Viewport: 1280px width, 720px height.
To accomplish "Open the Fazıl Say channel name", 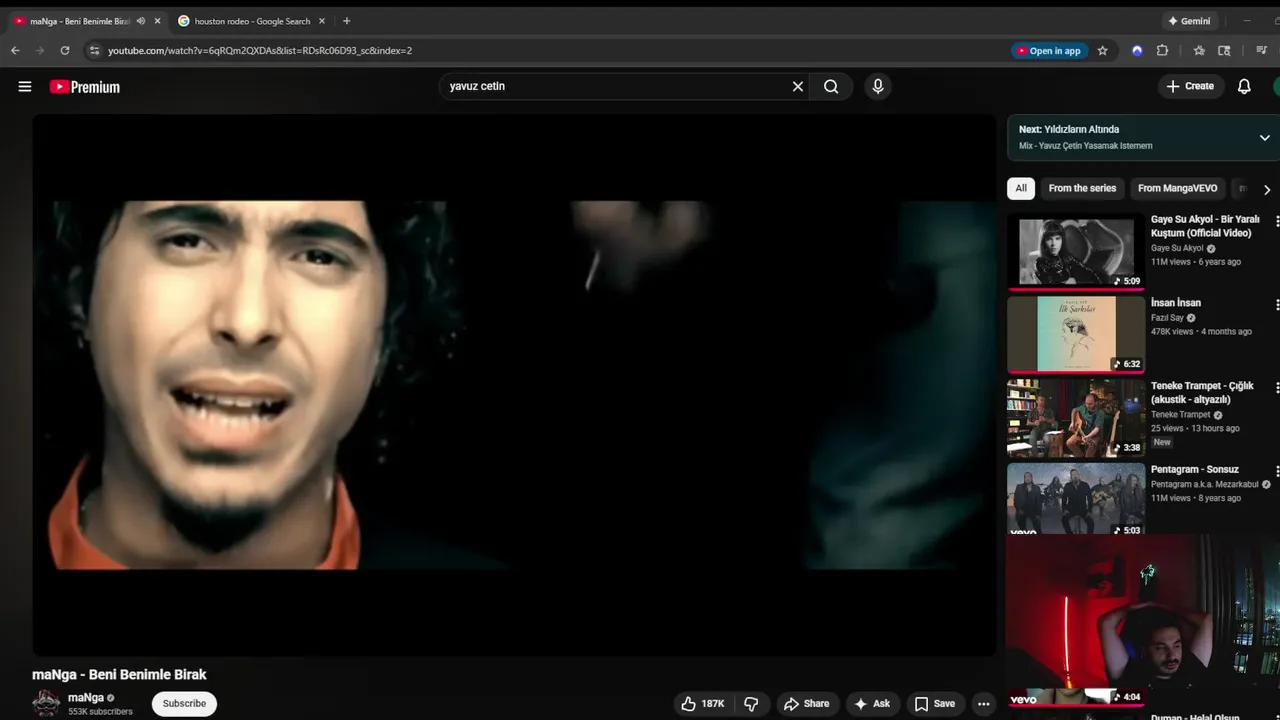I will (1167, 318).
